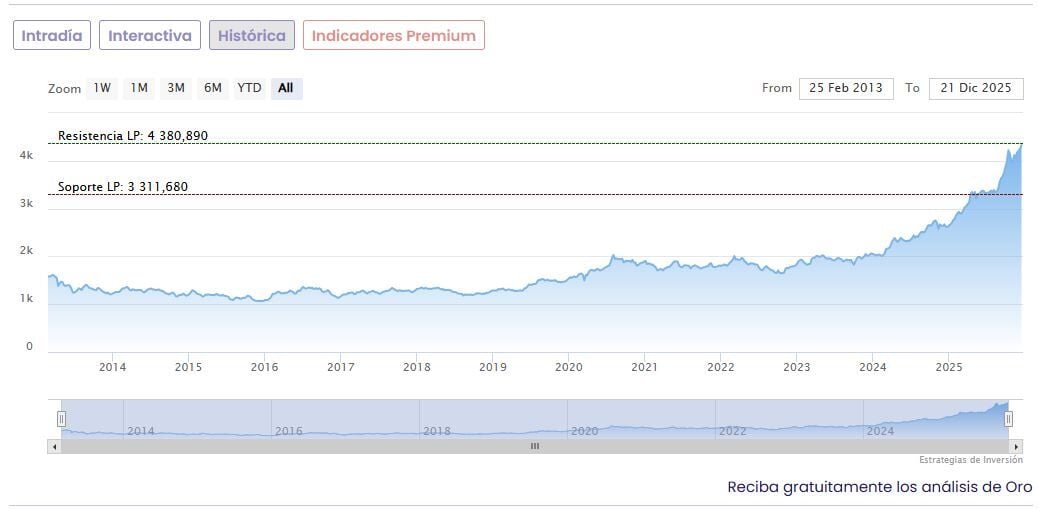Edit the From date field
The height and width of the screenshot is (509, 1038).
point(846,88)
